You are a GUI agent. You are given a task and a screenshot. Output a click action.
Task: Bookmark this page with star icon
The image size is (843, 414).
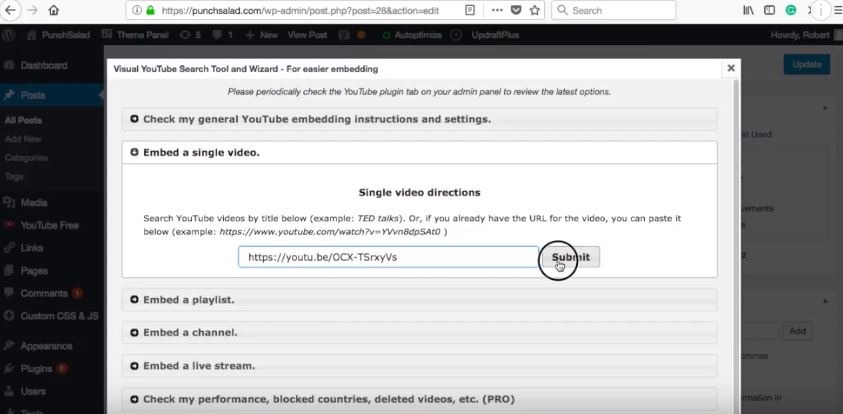pyautogui.click(x=534, y=10)
